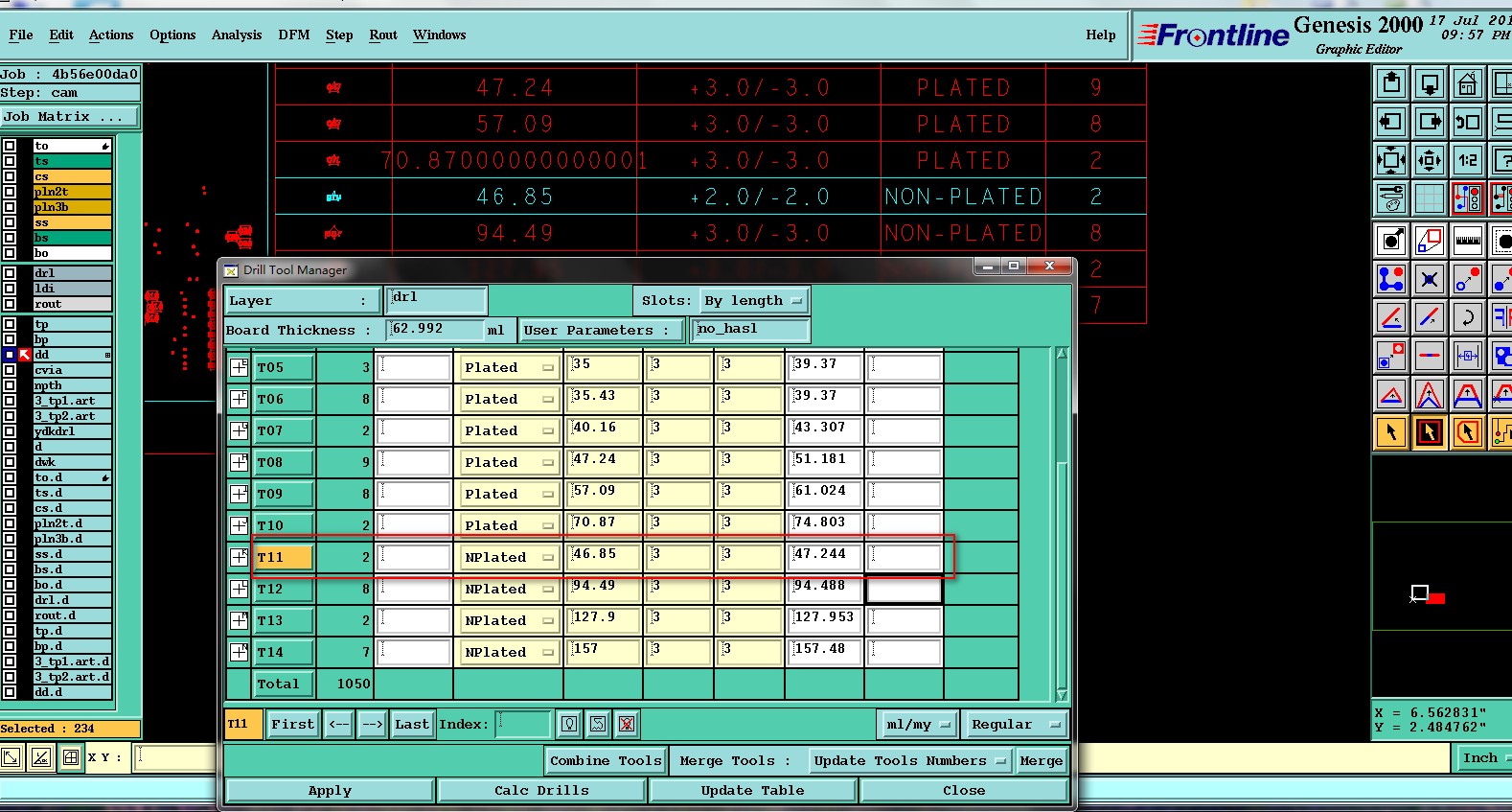Screen dimensions: 1512x812
Task: Toggle the checkbox for layer dwk
Action: [10, 462]
